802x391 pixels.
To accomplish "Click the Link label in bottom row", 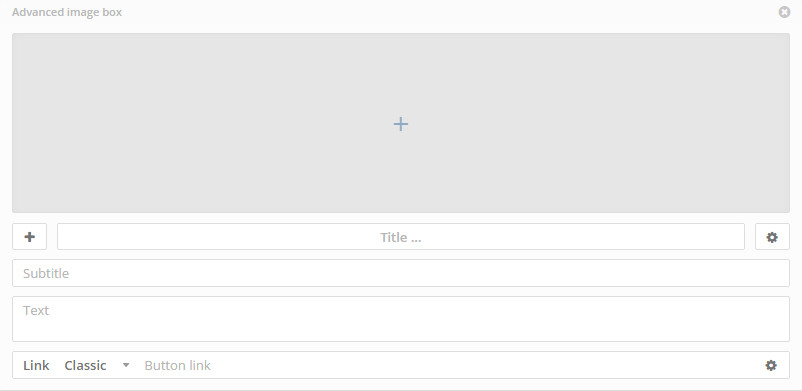I will pyautogui.click(x=36, y=365).
